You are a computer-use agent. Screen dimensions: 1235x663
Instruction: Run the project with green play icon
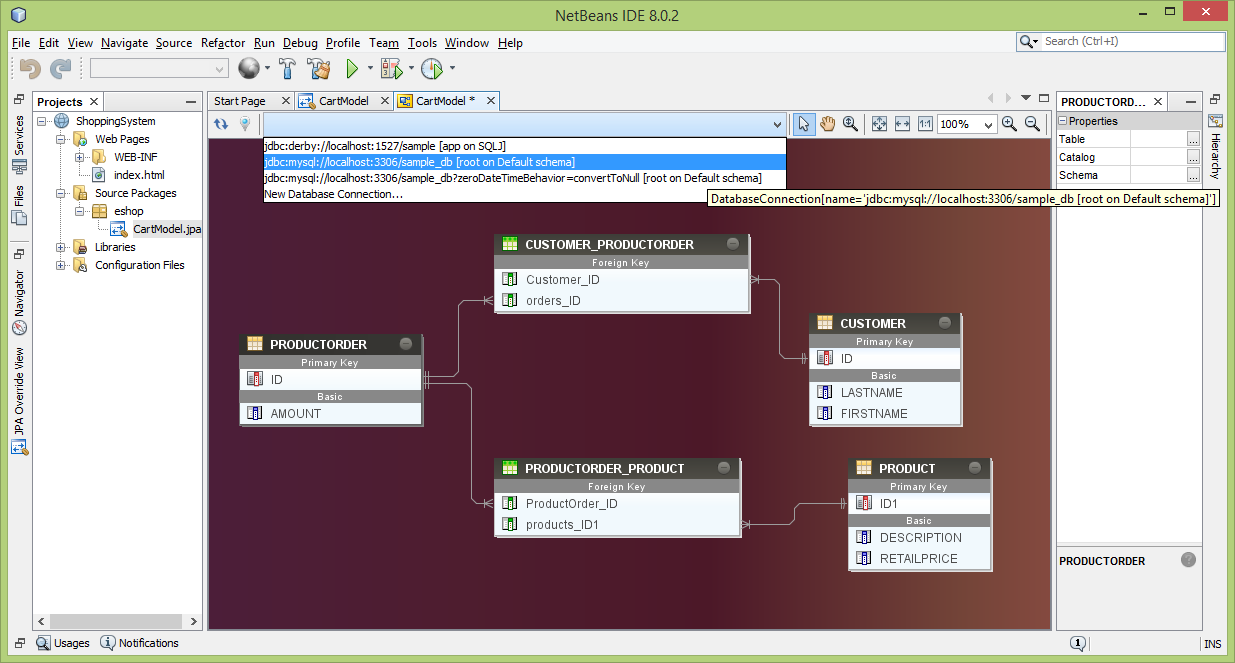point(352,69)
